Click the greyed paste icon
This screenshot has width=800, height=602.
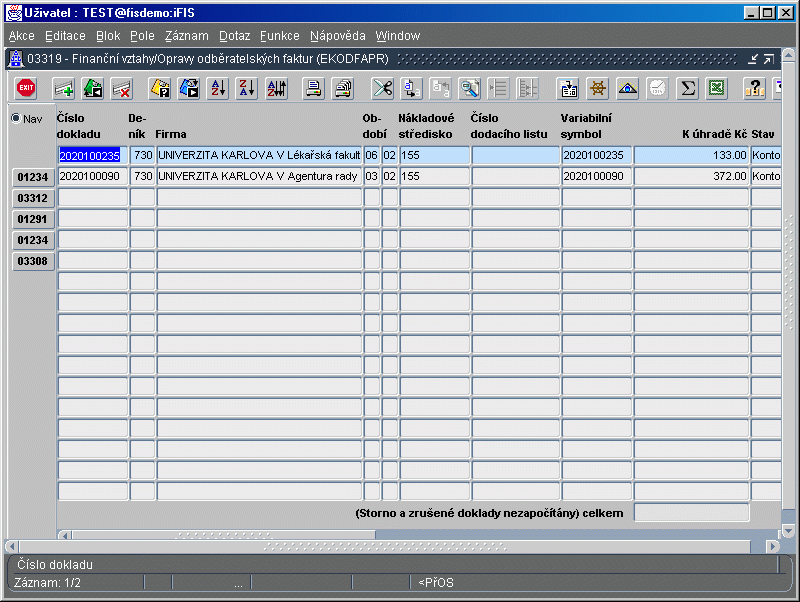(x=441, y=88)
